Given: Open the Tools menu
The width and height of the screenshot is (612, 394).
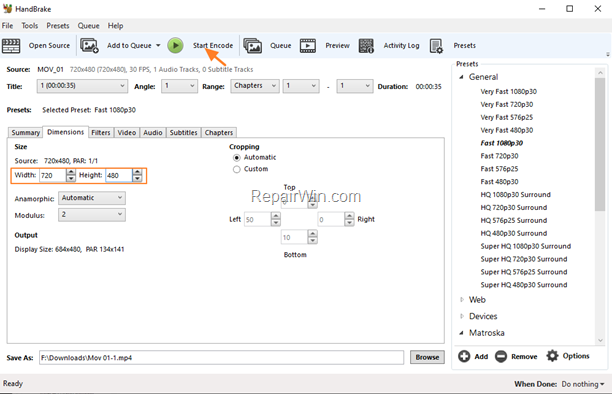Looking at the screenshot, I should point(30,26).
